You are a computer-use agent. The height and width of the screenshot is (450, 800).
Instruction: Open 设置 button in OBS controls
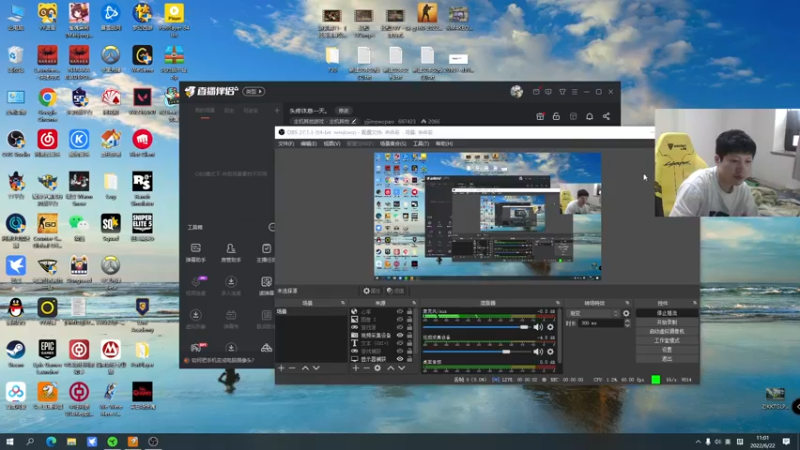coord(667,350)
